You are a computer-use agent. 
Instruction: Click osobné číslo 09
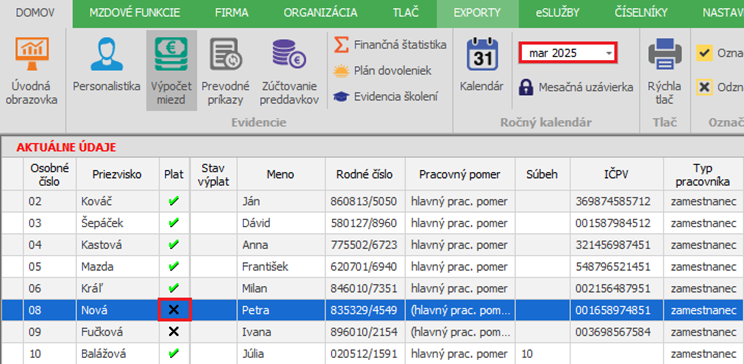pos(35,332)
